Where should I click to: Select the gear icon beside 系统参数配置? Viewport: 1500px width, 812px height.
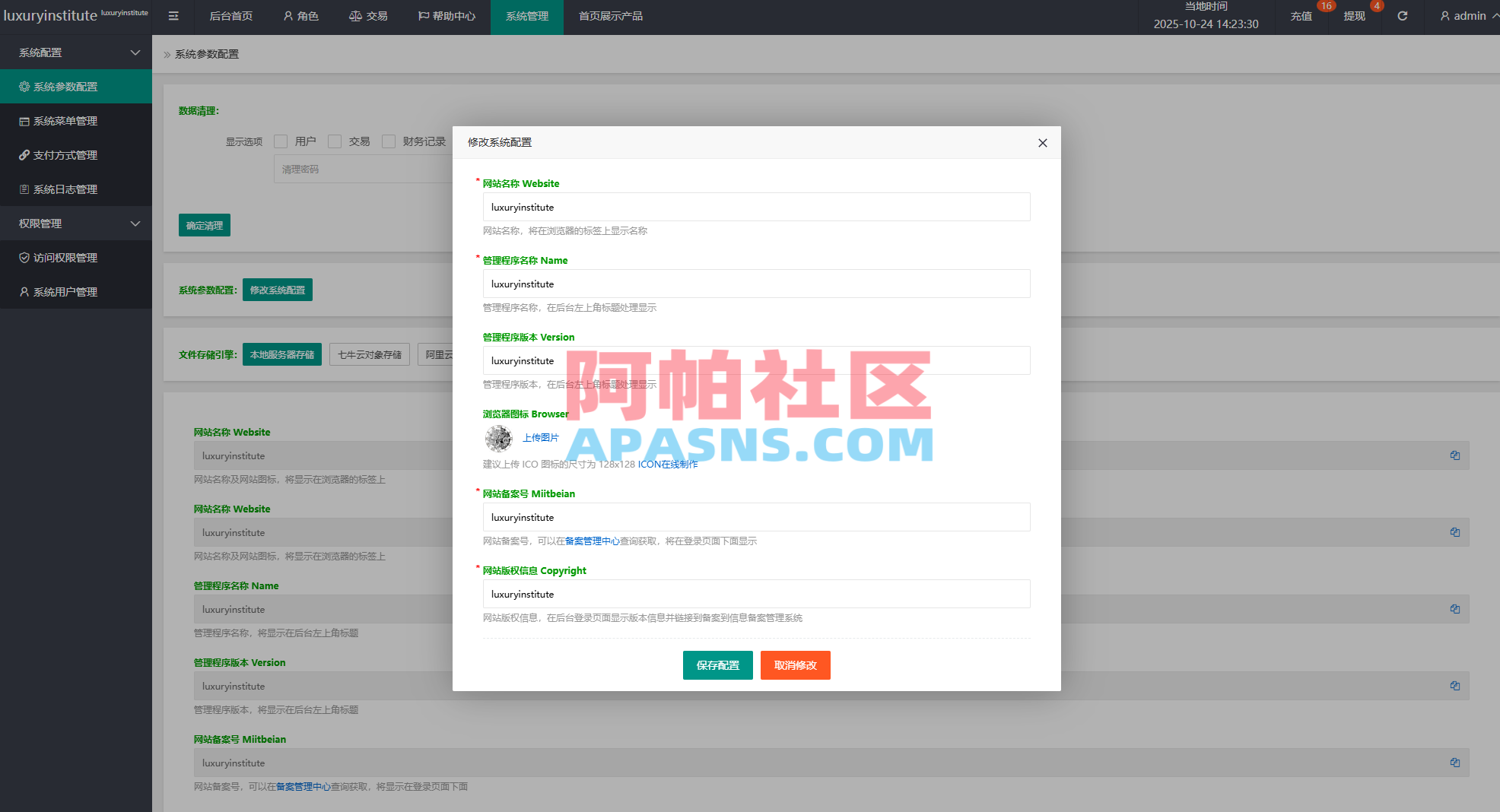pos(24,86)
